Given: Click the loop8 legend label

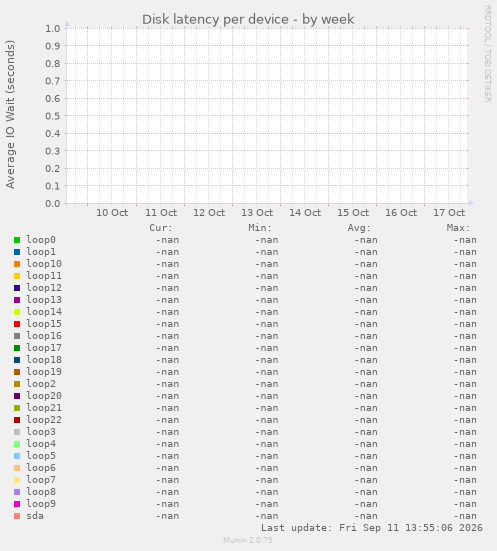Looking at the screenshot, I should click(x=41, y=492).
